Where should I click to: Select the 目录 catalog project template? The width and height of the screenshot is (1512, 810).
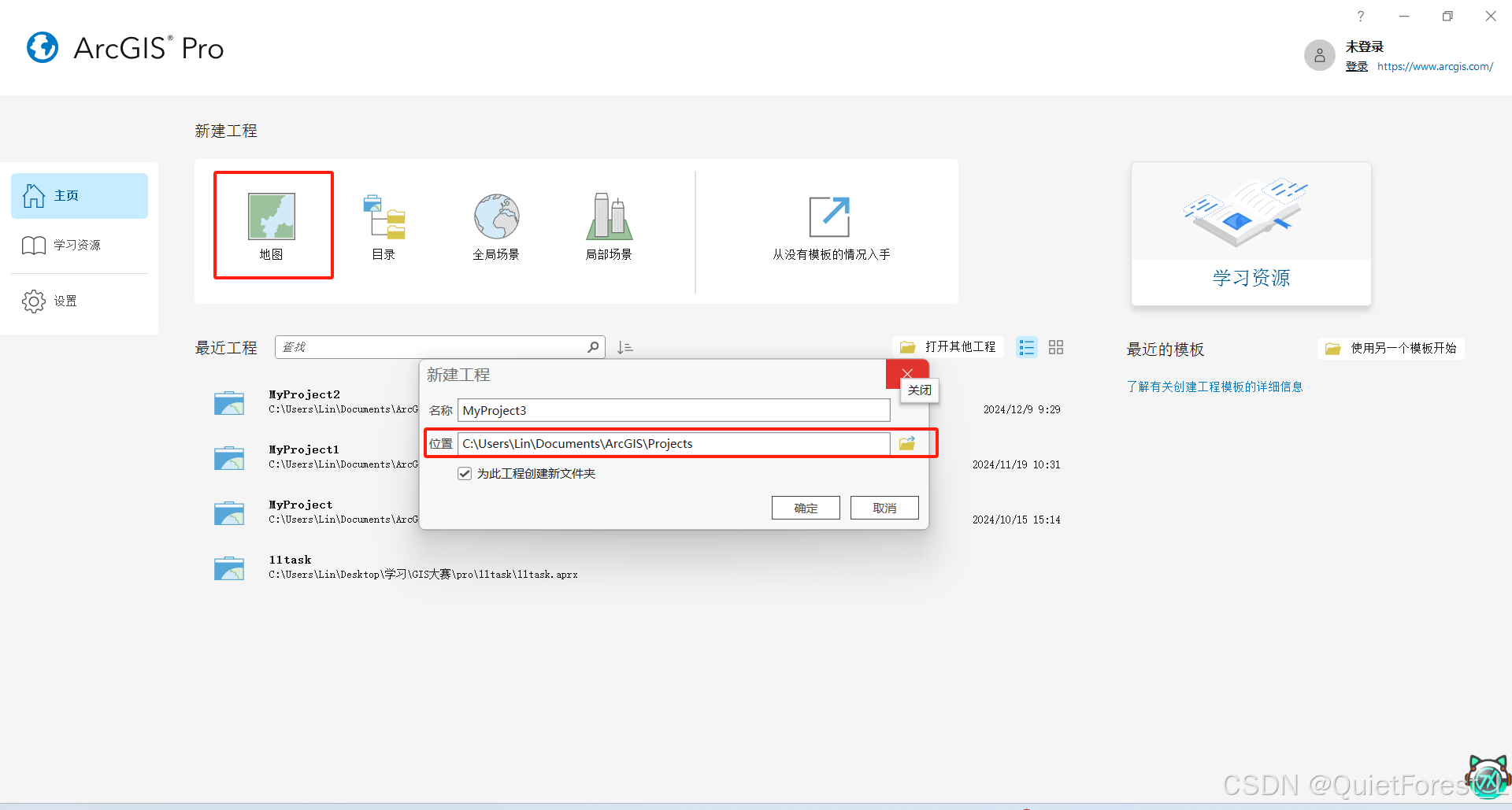pyautogui.click(x=384, y=226)
